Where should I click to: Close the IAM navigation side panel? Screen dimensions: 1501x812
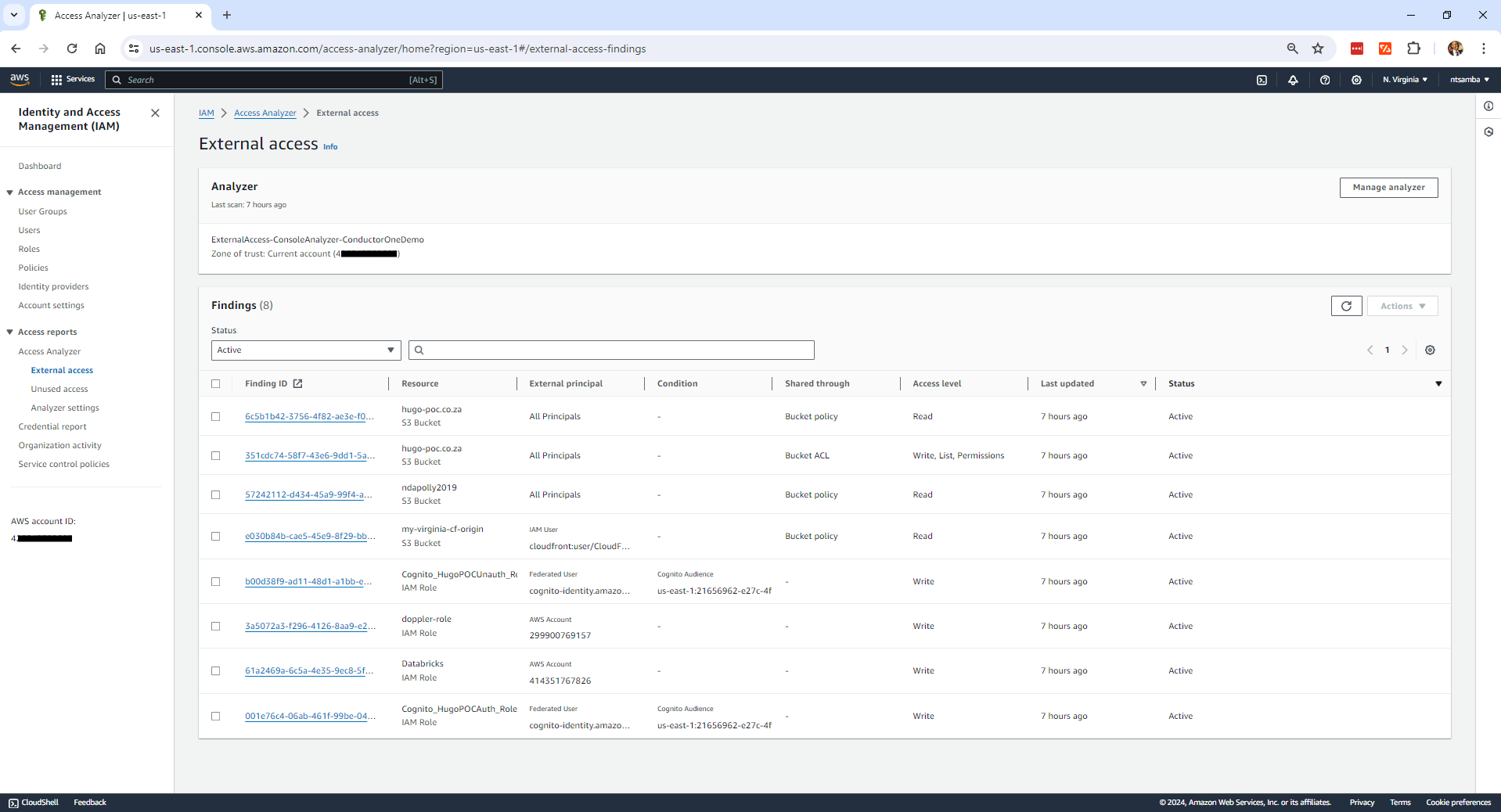[155, 113]
